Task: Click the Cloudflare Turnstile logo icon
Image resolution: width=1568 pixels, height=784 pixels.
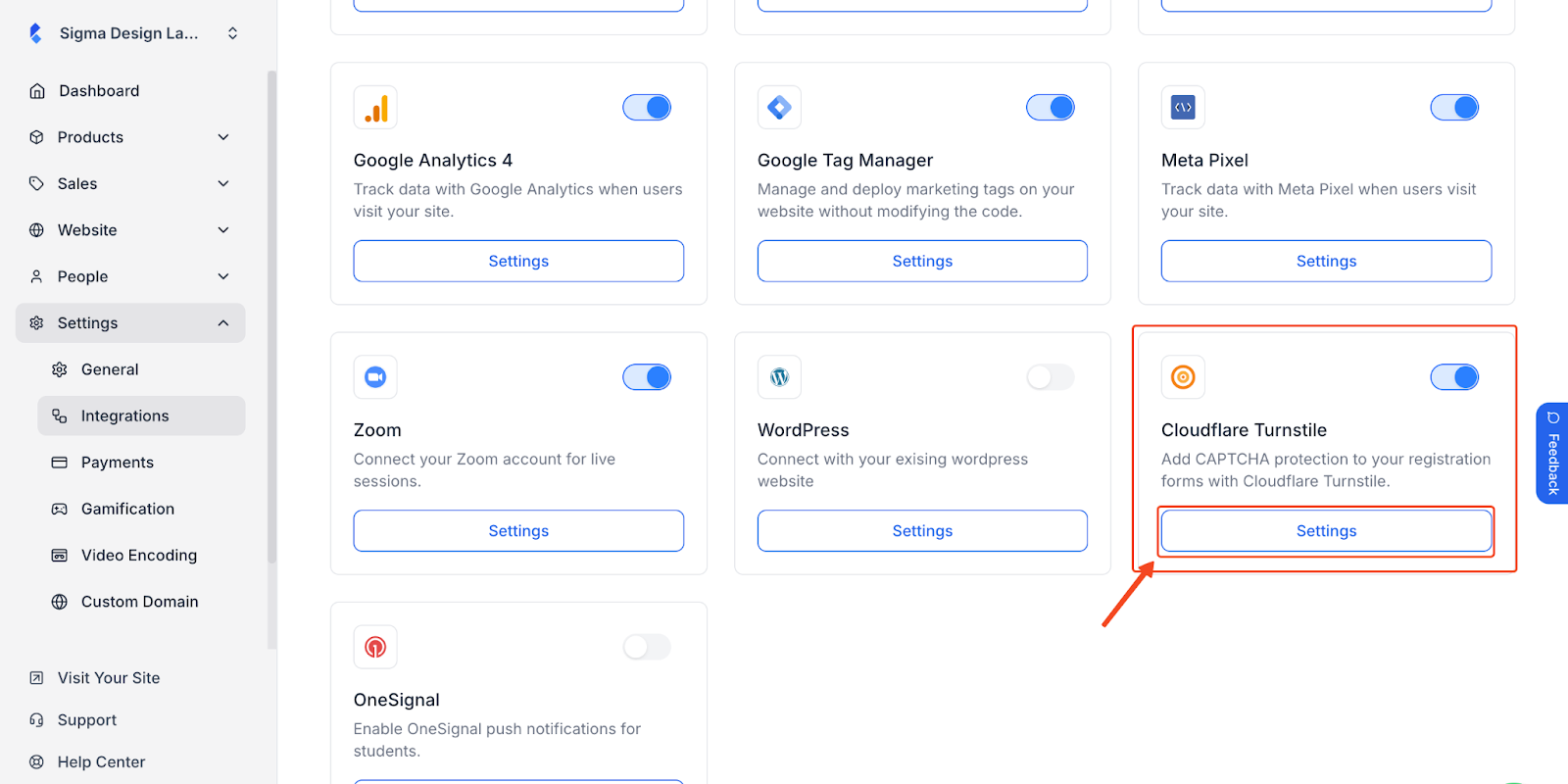Action: [x=1183, y=377]
